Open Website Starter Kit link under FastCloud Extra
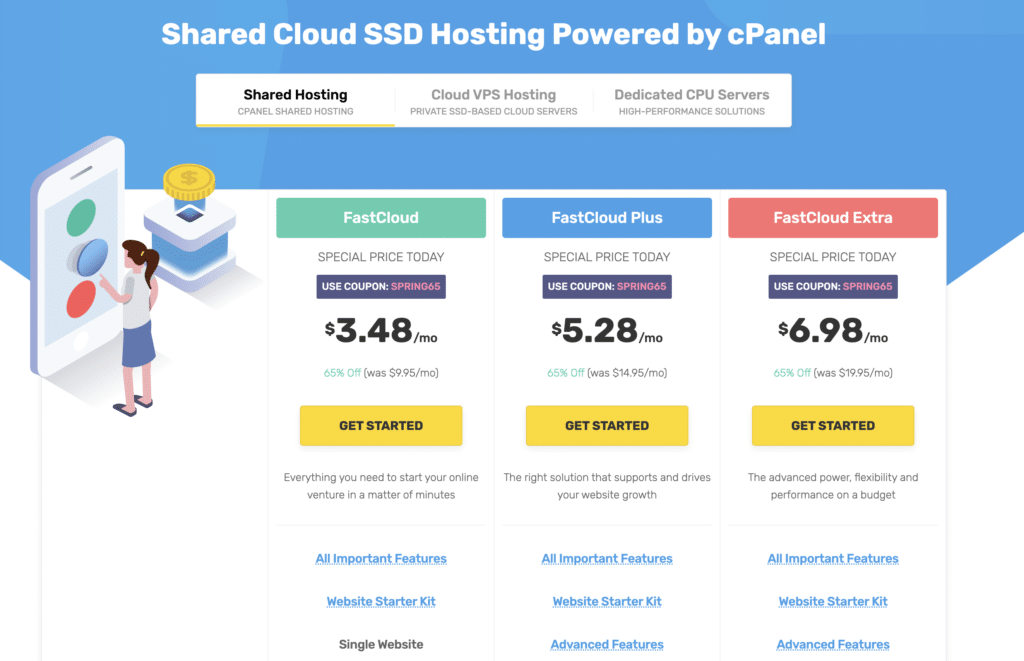The width and height of the screenshot is (1024, 661). 833,601
